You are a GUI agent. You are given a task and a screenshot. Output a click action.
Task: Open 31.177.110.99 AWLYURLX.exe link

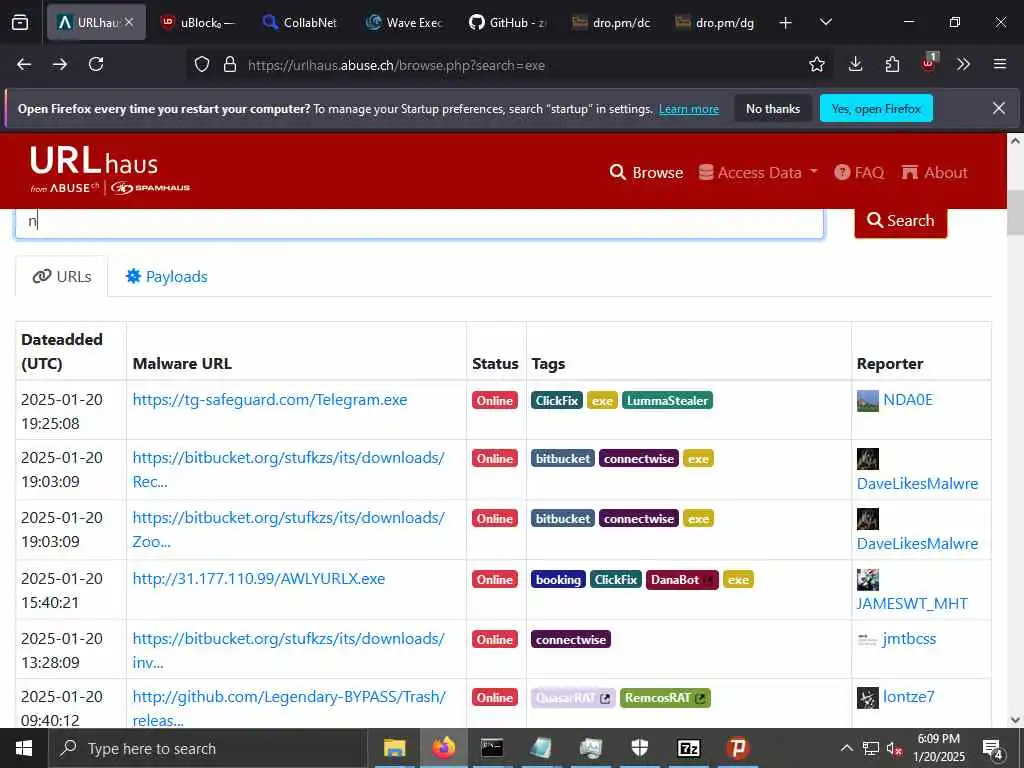click(x=259, y=579)
